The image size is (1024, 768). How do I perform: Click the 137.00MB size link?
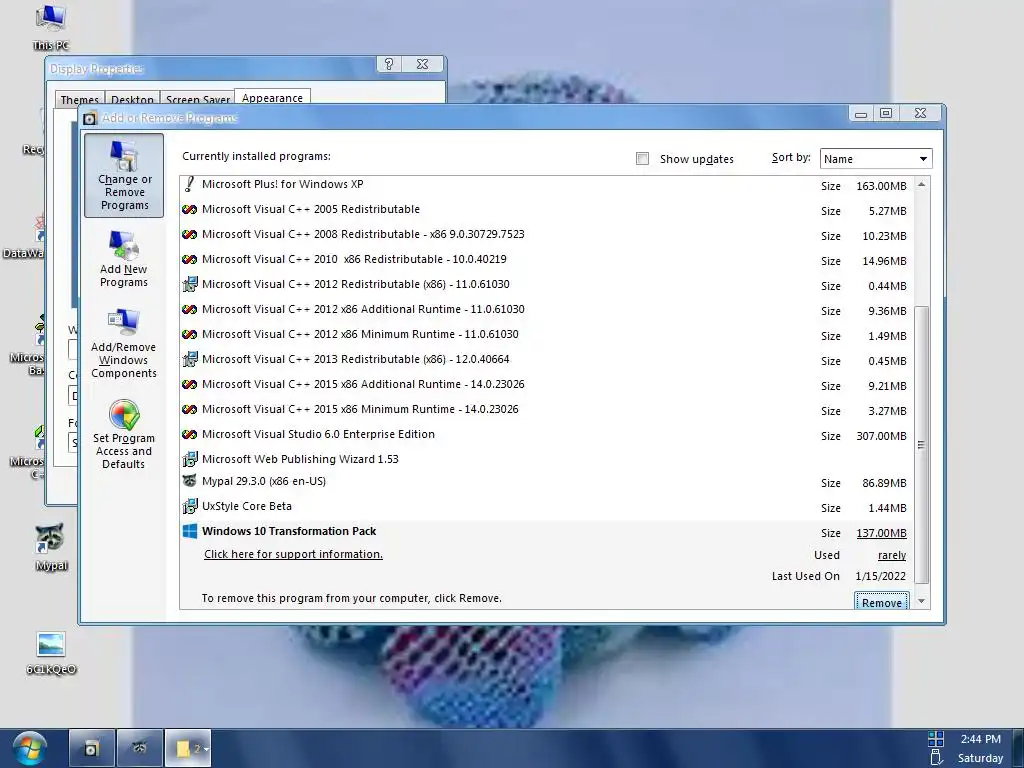881,534
